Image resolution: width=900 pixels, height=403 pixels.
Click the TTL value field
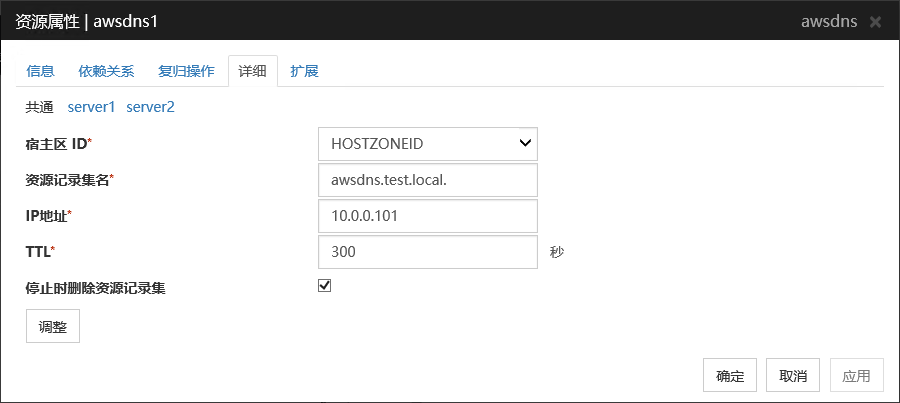pyautogui.click(x=428, y=252)
